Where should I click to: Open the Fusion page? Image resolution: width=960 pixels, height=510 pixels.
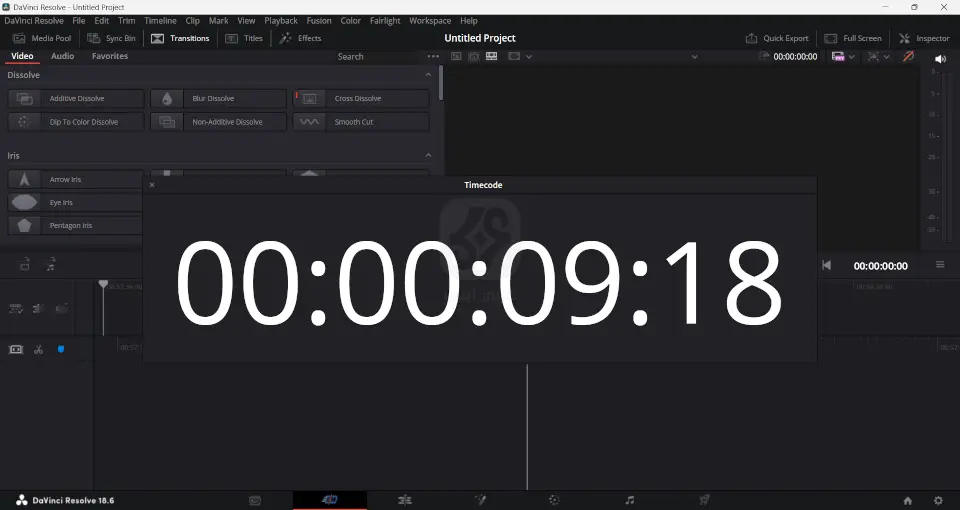(480, 500)
